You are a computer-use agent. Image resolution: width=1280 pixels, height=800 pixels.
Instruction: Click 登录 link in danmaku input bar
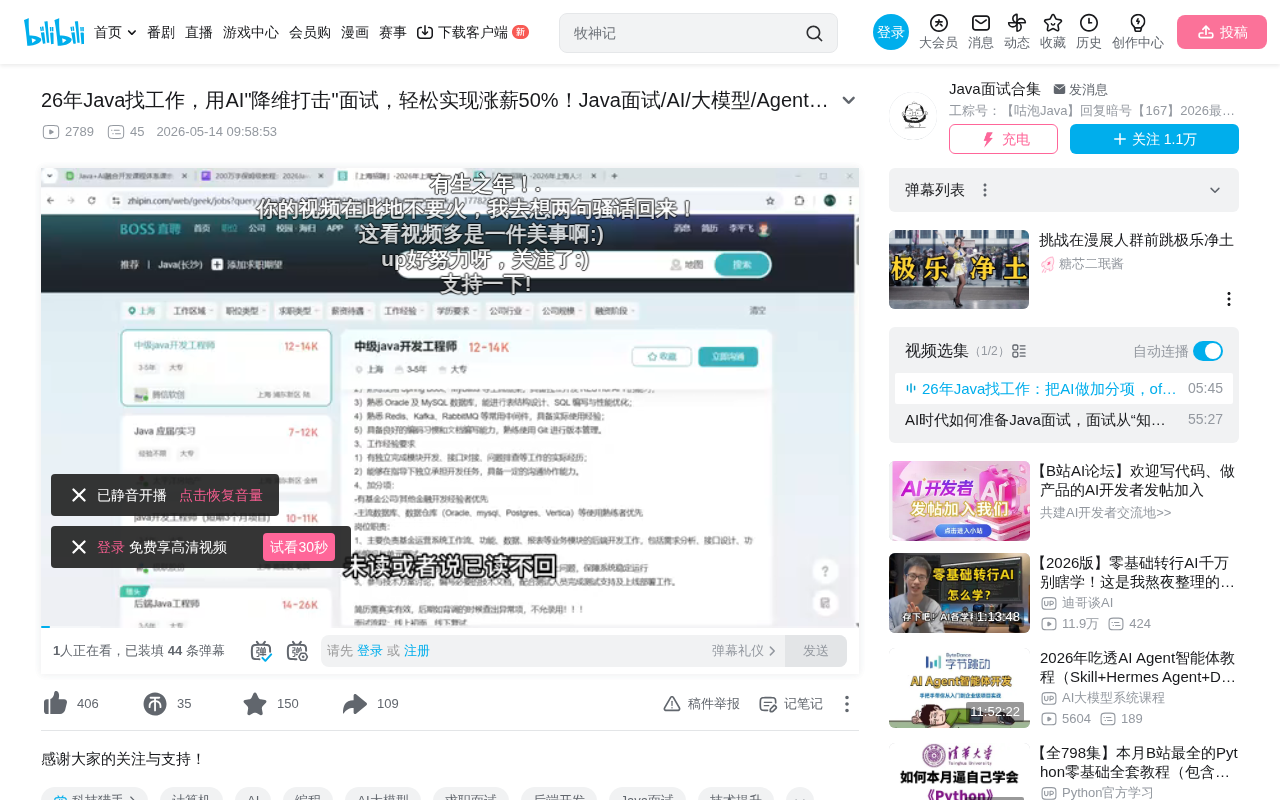[x=370, y=651]
